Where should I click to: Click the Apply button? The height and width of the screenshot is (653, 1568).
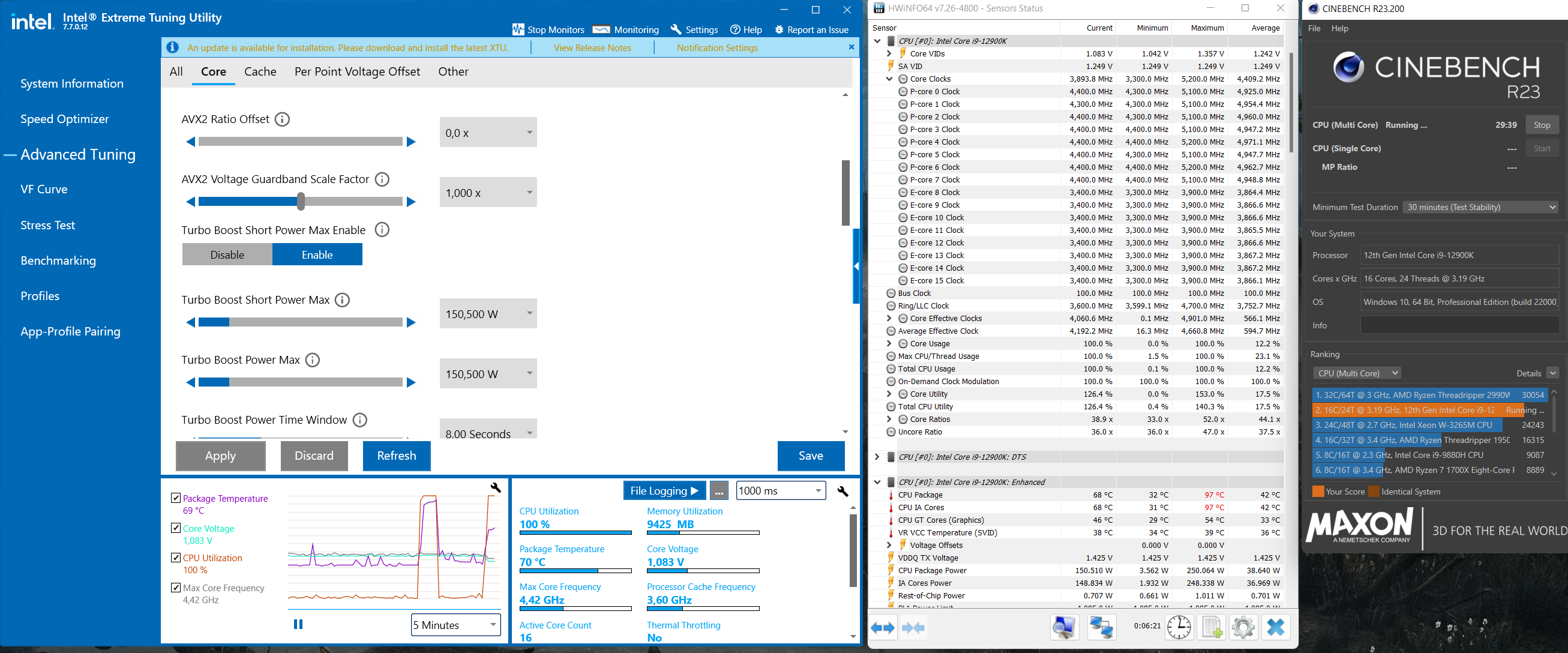pyautogui.click(x=220, y=456)
